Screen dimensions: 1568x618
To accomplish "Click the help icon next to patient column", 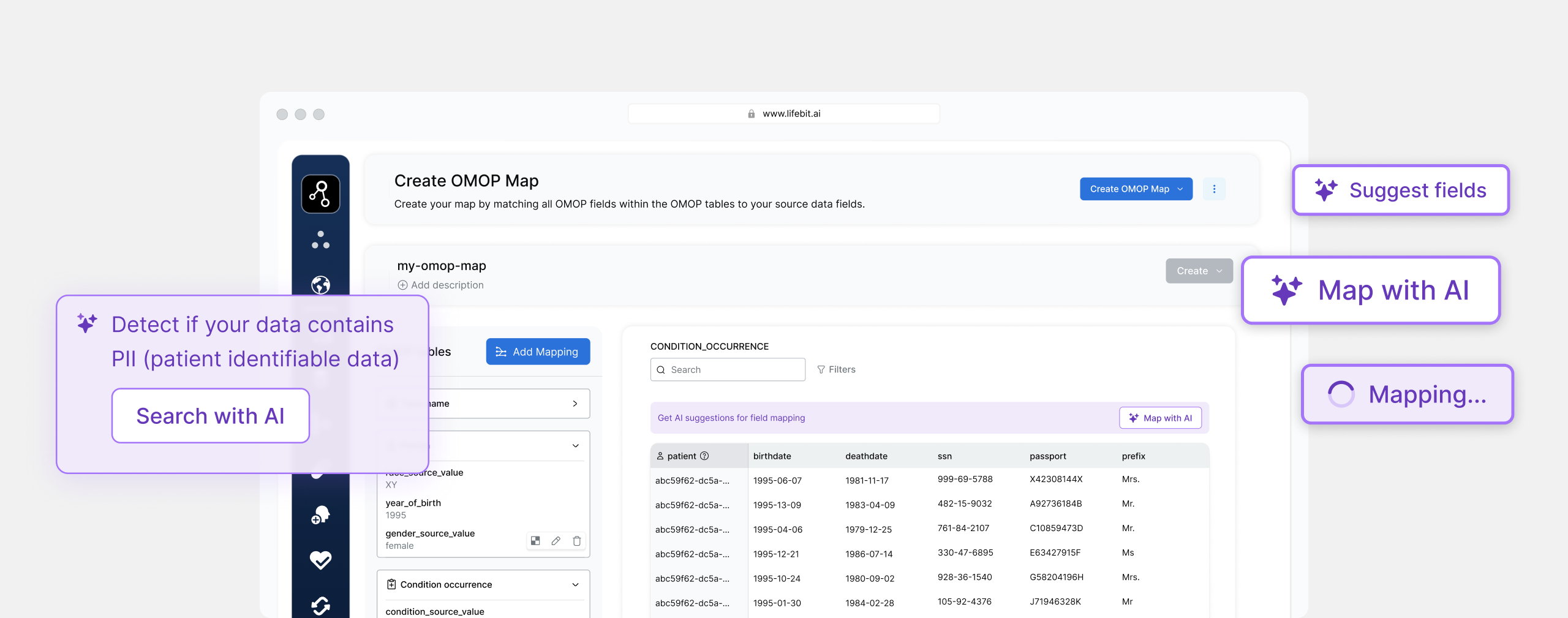I will [x=704, y=456].
